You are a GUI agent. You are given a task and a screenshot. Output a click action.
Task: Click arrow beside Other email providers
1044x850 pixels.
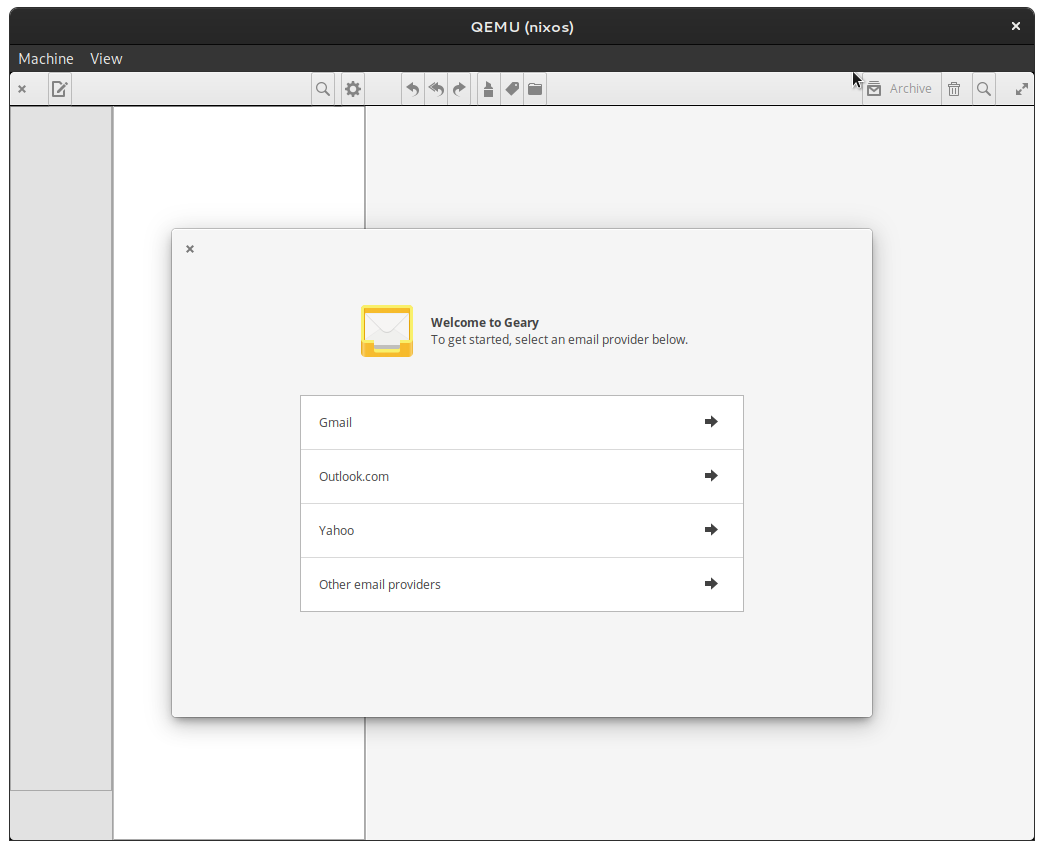[x=711, y=583]
